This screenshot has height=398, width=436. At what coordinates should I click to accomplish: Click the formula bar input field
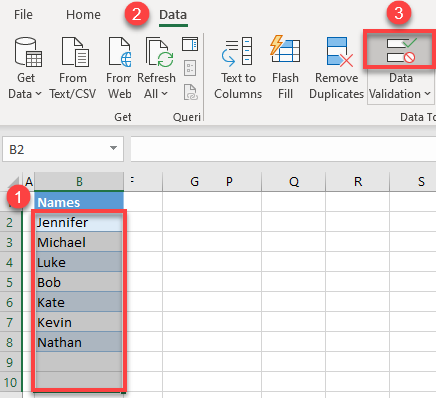[x=283, y=149]
